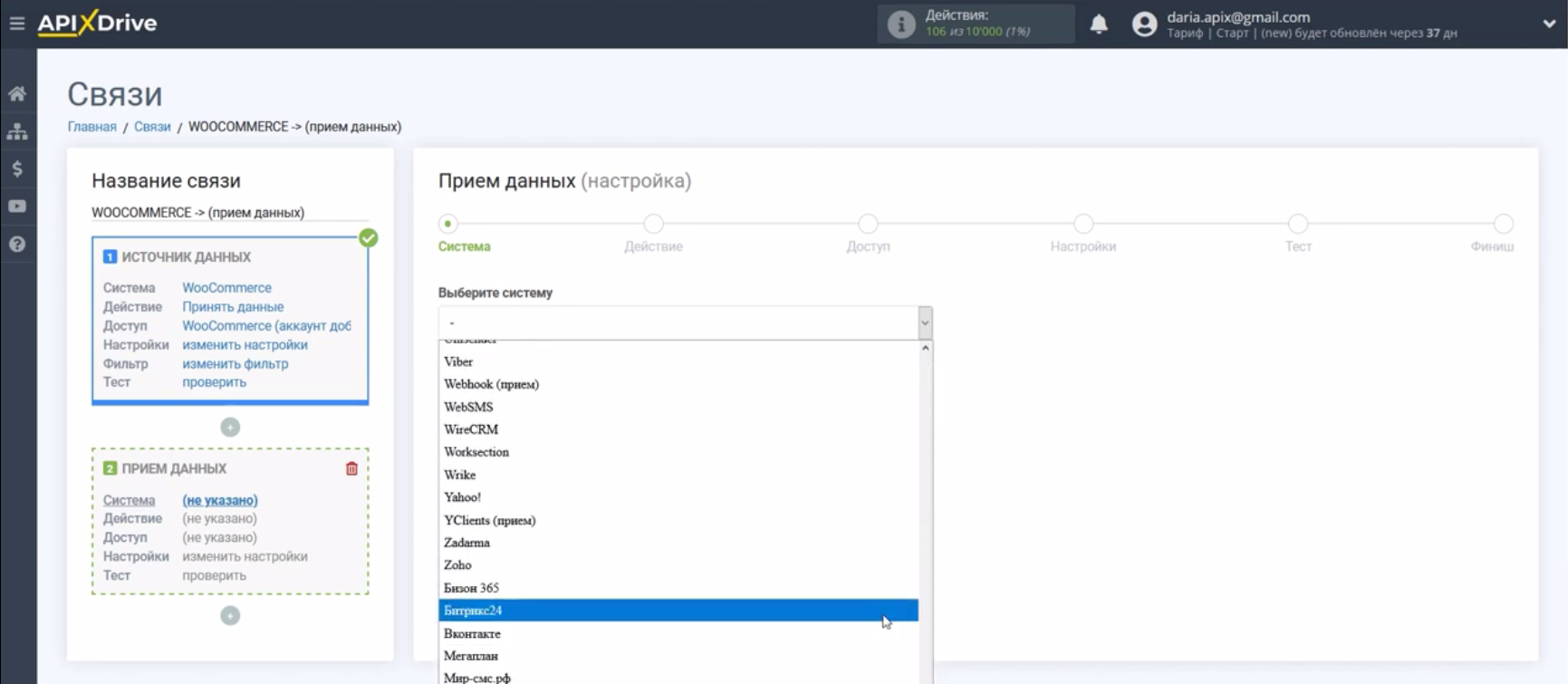Click the plus button between the two blocks
The width and height of the screenshot is (1568, 684).
pos(230,427)
